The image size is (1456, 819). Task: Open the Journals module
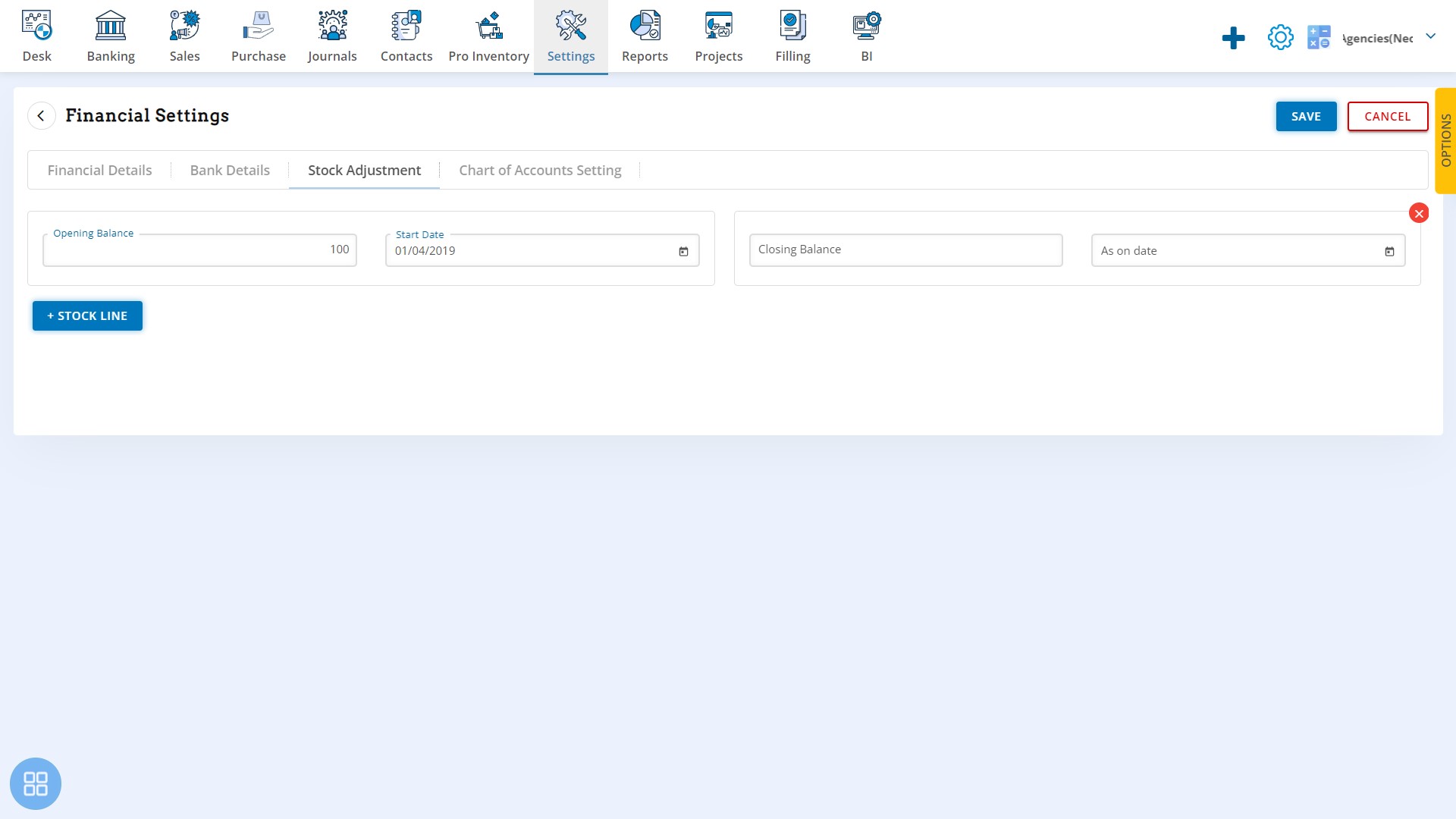point(331,35)
